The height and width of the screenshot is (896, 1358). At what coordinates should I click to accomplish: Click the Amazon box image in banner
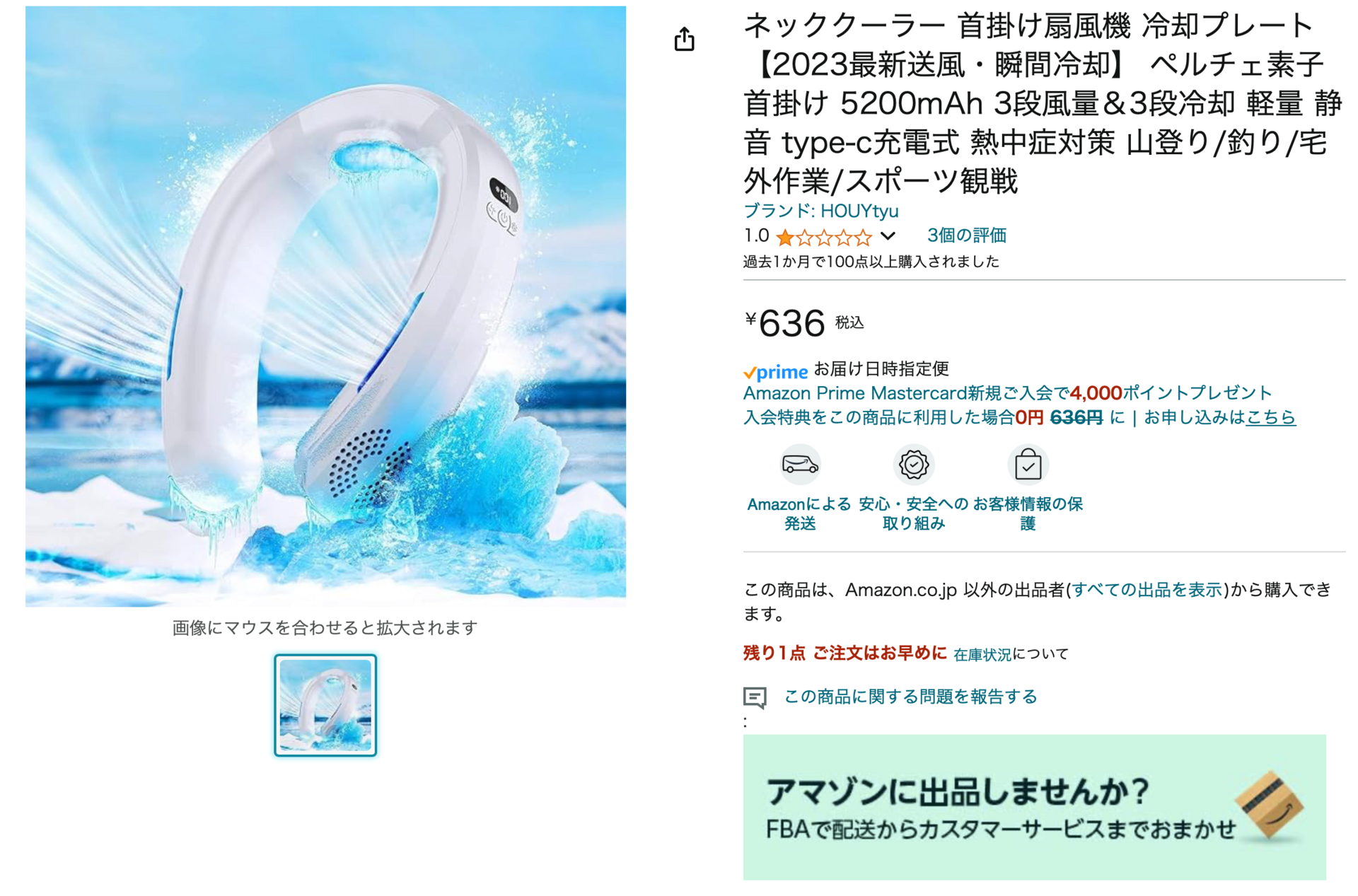coord(1270,805)
